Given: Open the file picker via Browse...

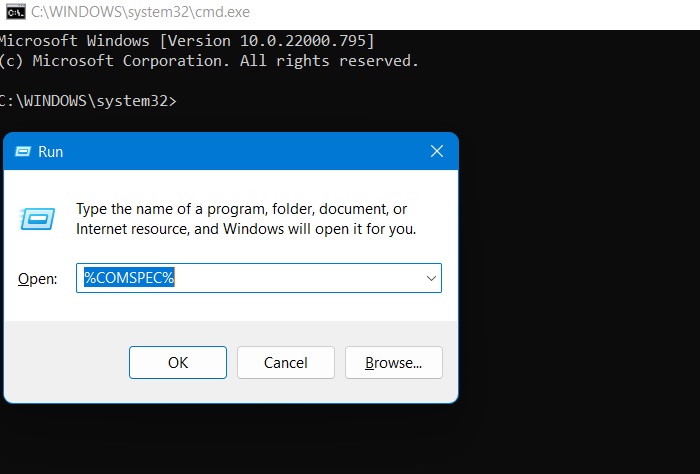Looking at the screenshot, I should [x=394, y=362].
